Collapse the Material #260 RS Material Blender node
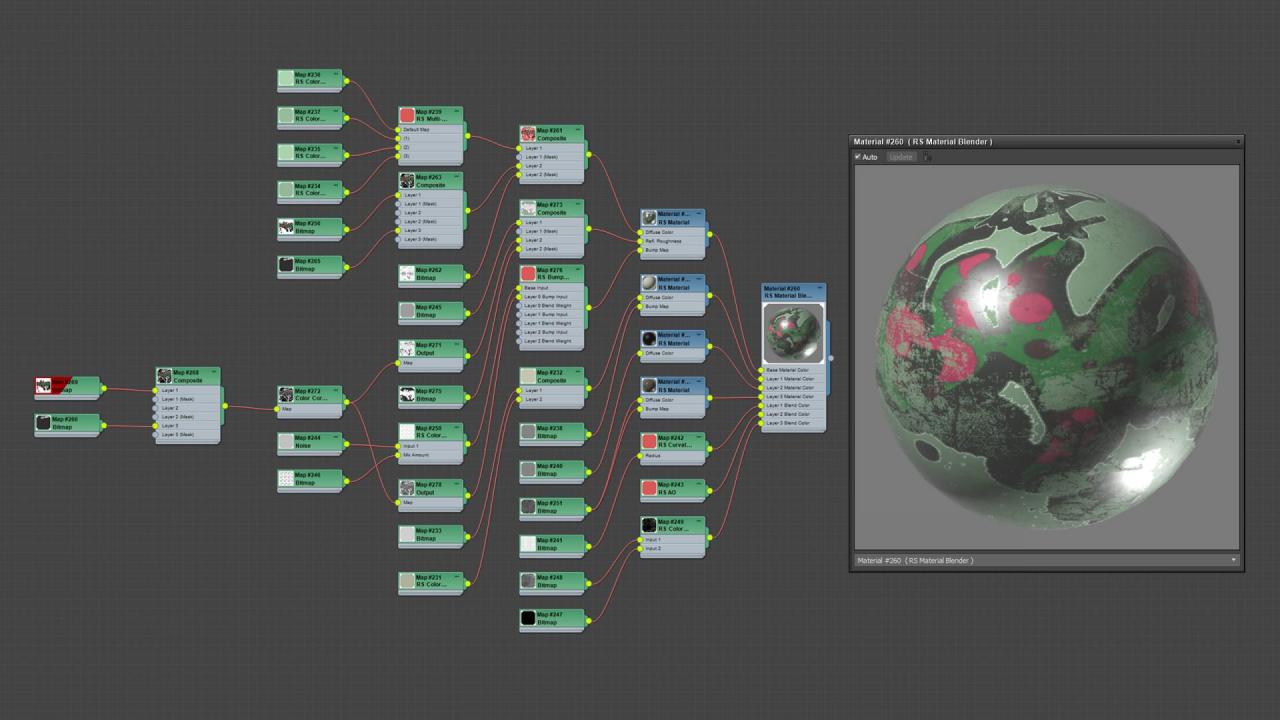Viewport: 1280px width, 720px height. 820,288
